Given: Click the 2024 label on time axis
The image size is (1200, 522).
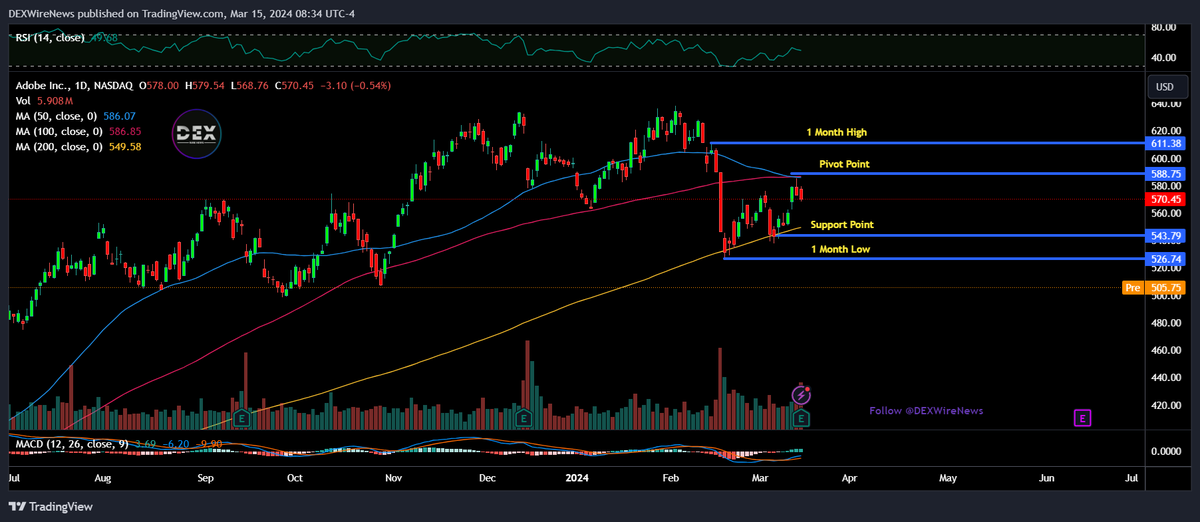Looking at the screenshot, I should coord(577,479).
